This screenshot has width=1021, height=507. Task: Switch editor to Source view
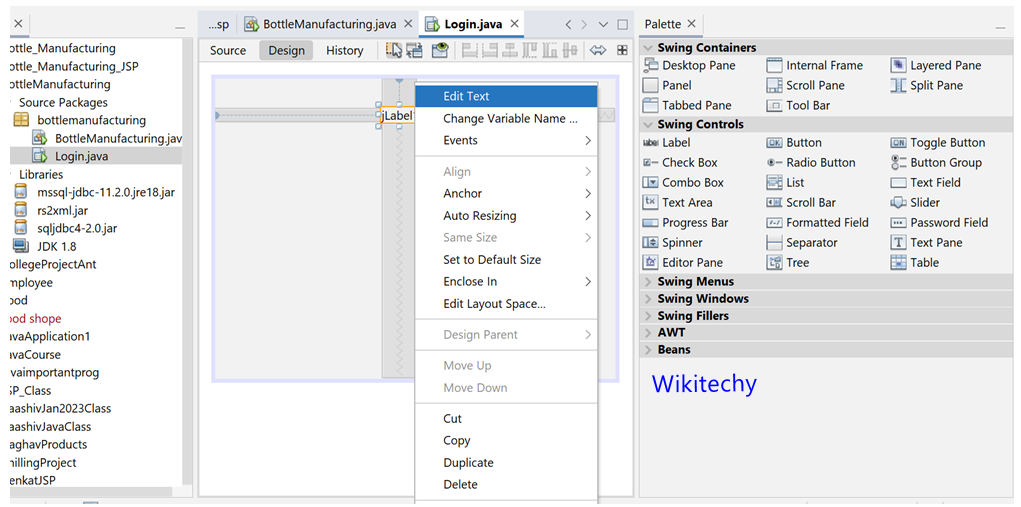(228, 50)
